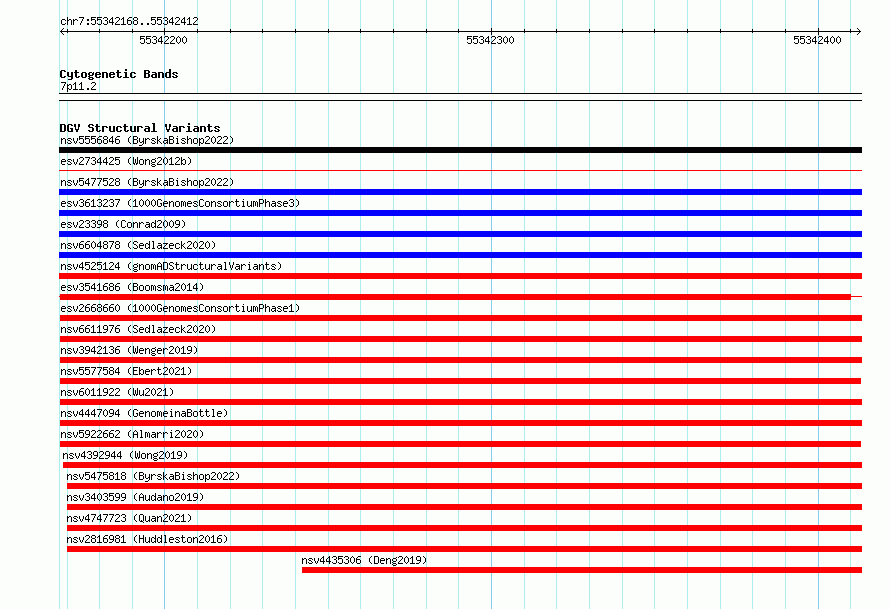The image size is (890, 609).
Task: Select the red nsv6011922 variant bar
Action: click(x=460, y=402)
